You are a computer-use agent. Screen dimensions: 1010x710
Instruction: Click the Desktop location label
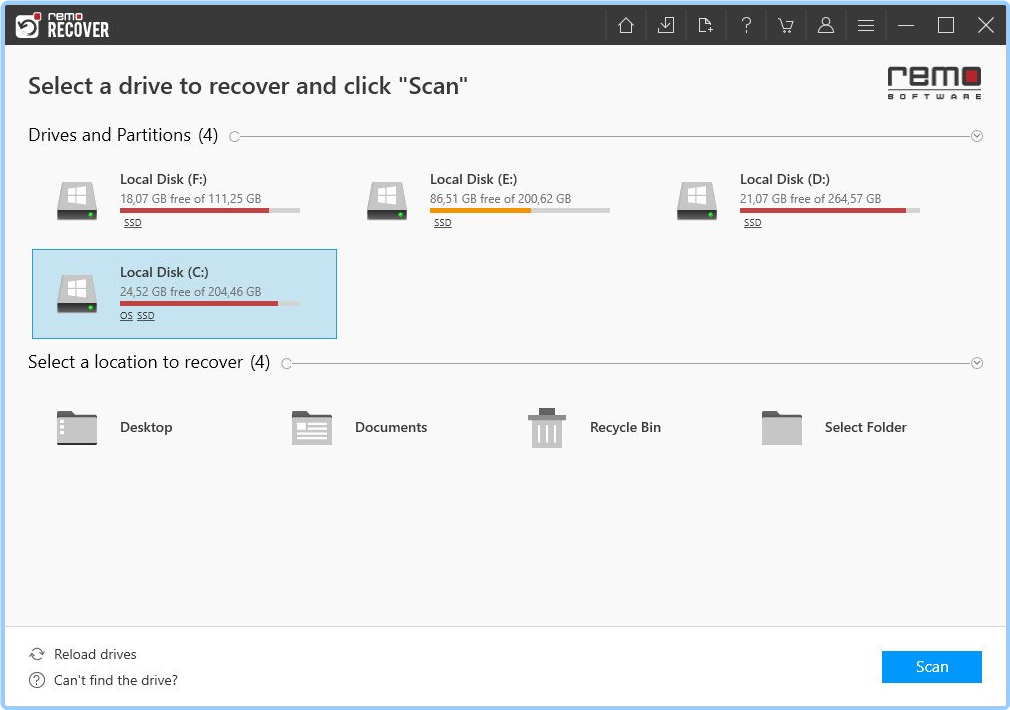coord(146,427)
